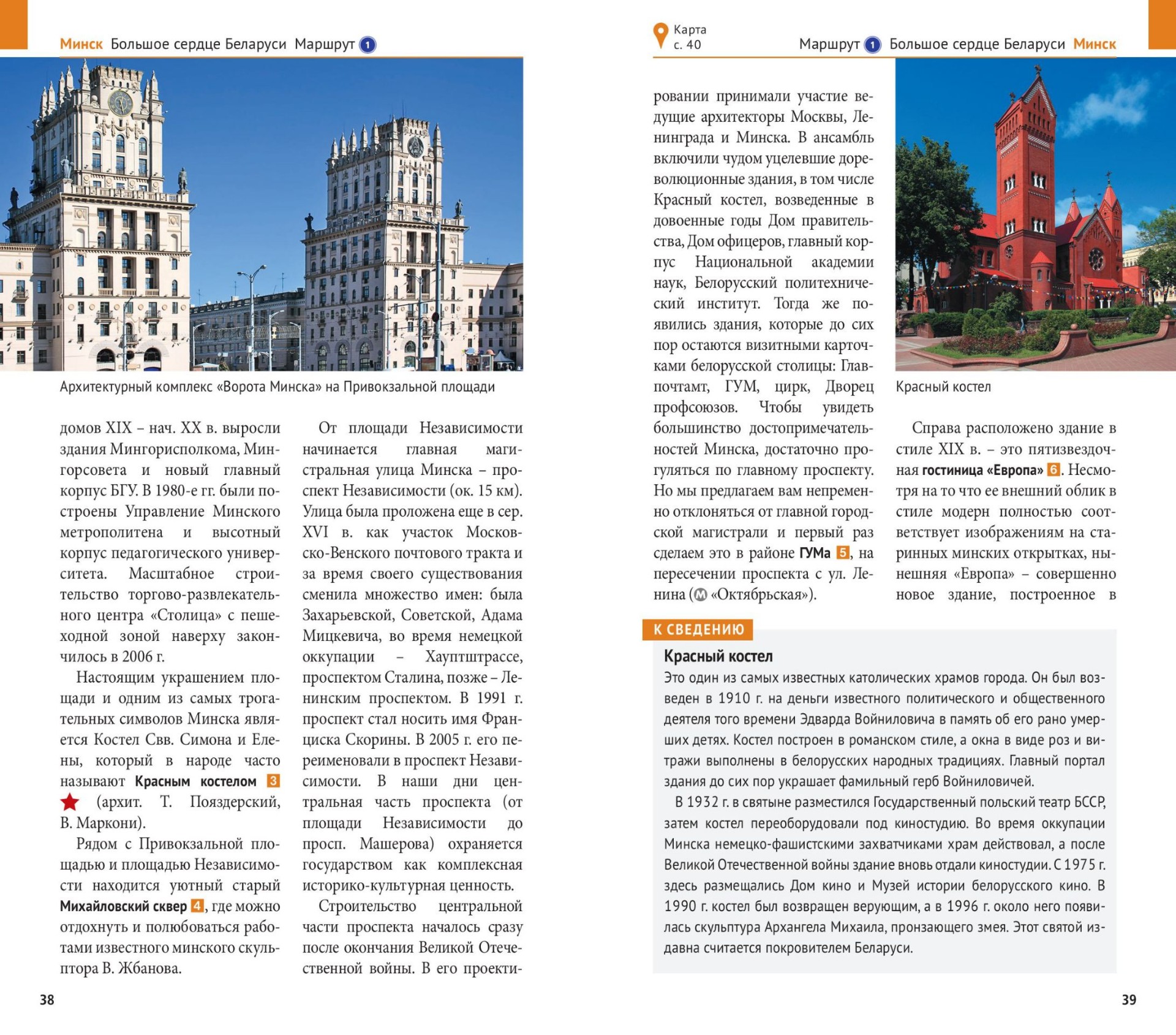Click page number 38
Image resolution: width=1176 pixels, height=1035 pixels.
pyautogui.click(x=47, y=999)
